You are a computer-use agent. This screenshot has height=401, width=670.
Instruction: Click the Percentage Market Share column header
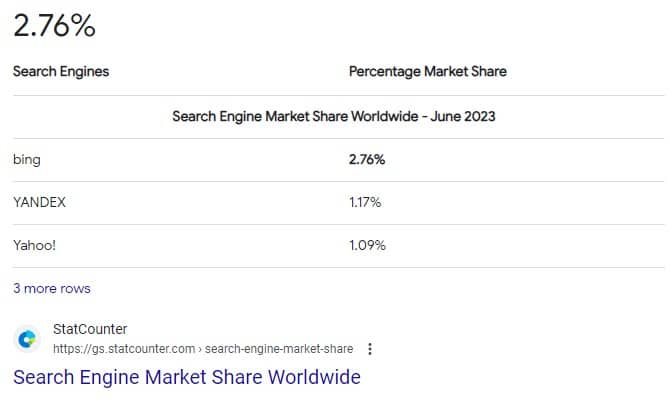[428, 71]
